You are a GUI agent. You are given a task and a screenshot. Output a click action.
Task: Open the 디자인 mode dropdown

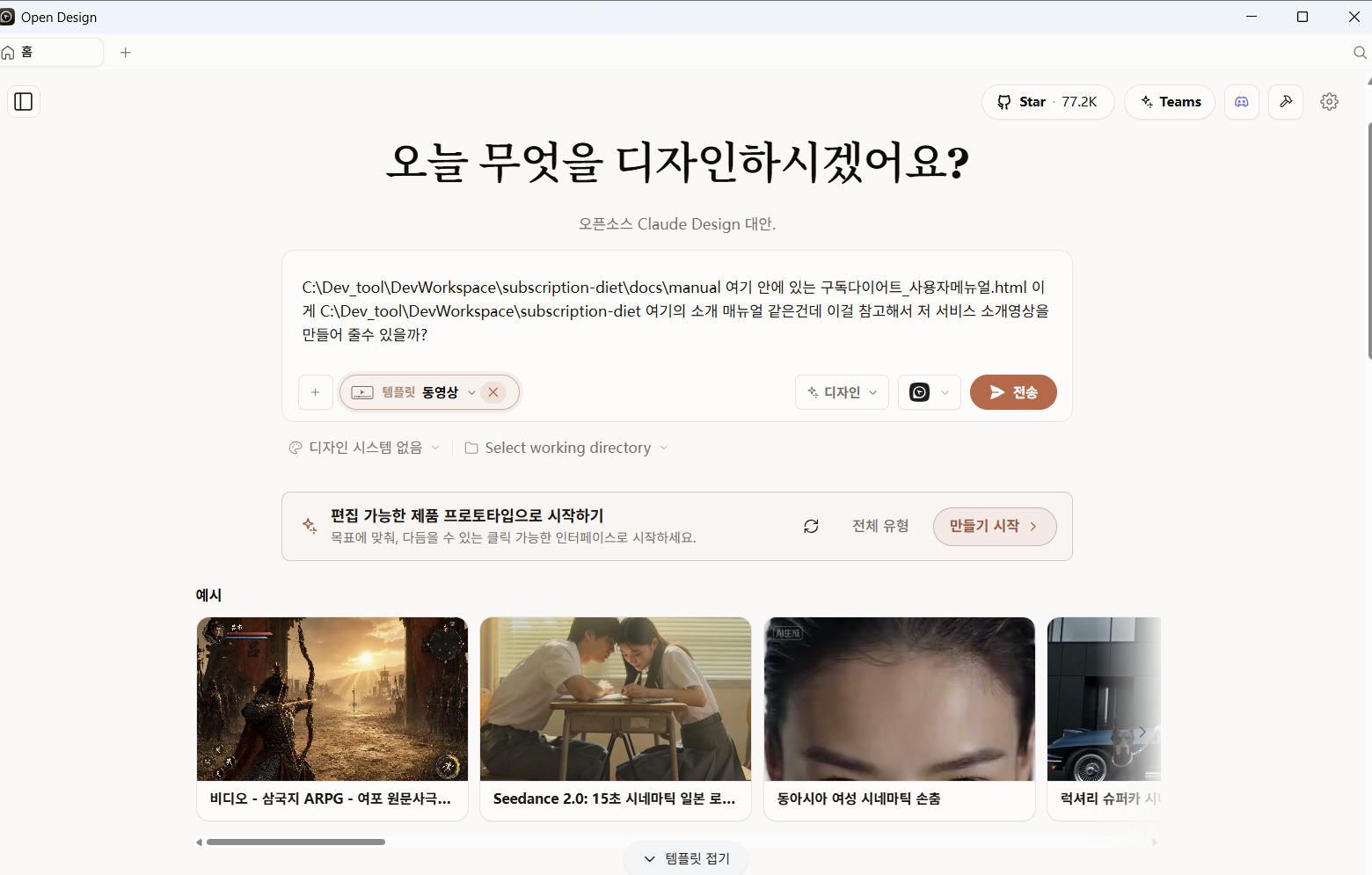click(842, 392)
